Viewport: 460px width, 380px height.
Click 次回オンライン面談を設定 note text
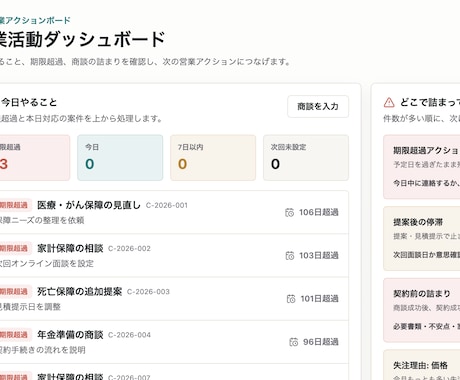(x=47, y=264)
